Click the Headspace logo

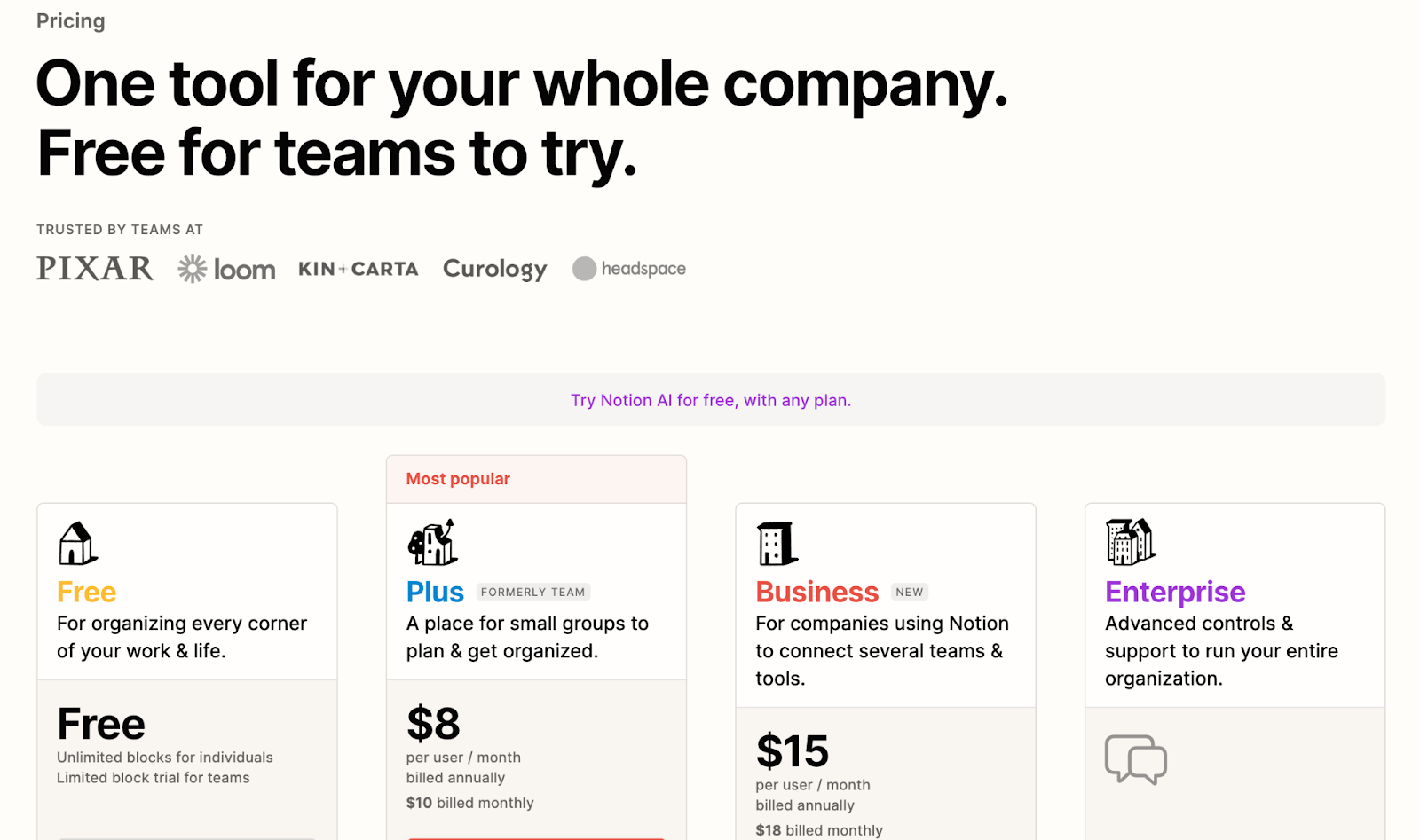pyautogui.click(x=629, y=269)
